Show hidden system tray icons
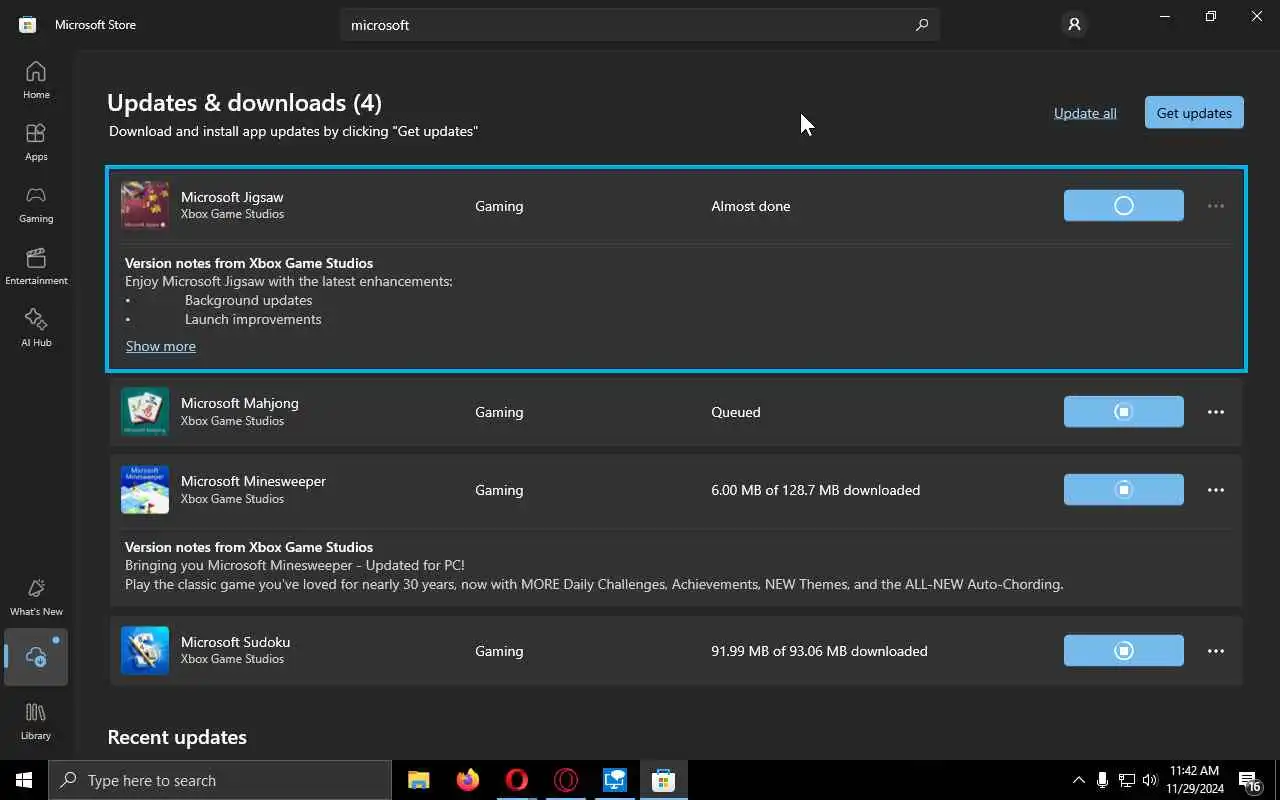1280x800 pixels. point(1078,780)
